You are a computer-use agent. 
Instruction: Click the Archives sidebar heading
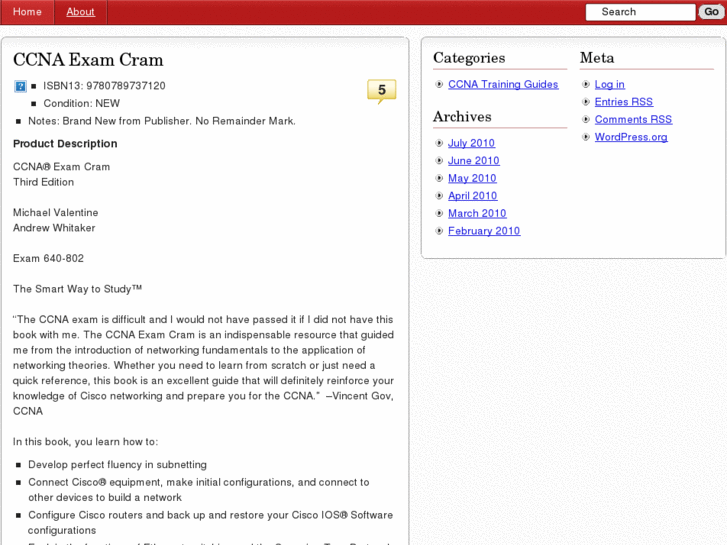(462, 117)
